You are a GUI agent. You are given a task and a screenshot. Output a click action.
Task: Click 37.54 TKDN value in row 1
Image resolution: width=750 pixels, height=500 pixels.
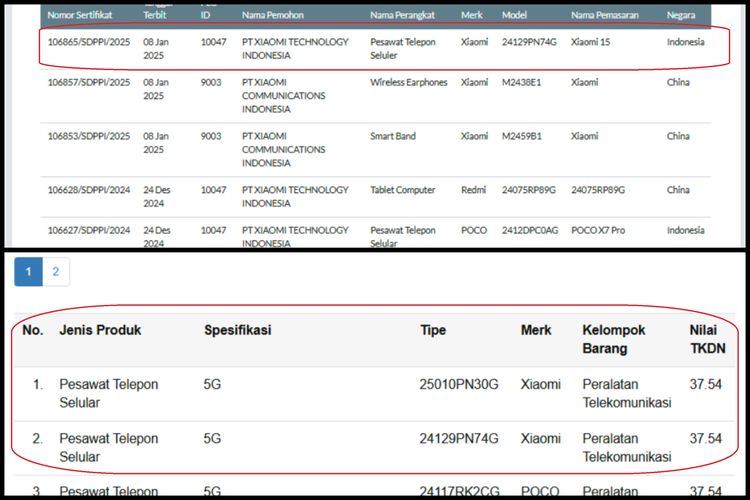tap(706, 384)
